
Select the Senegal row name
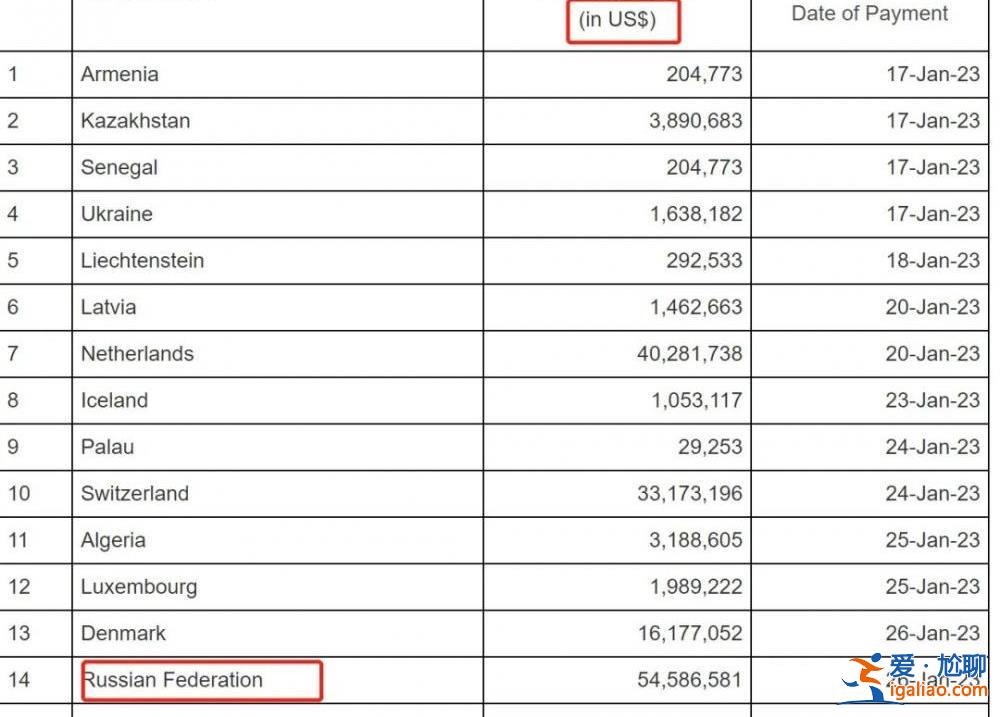pos(119,167)
